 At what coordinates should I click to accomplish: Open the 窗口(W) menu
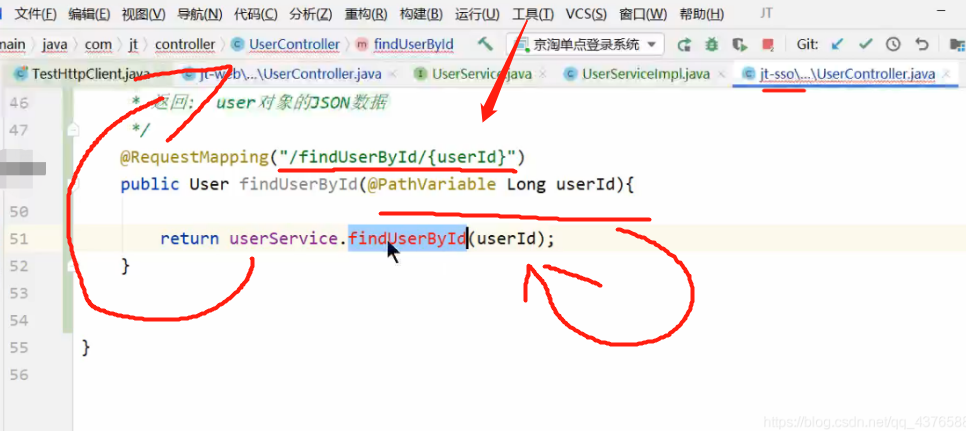tap(643, 14)
